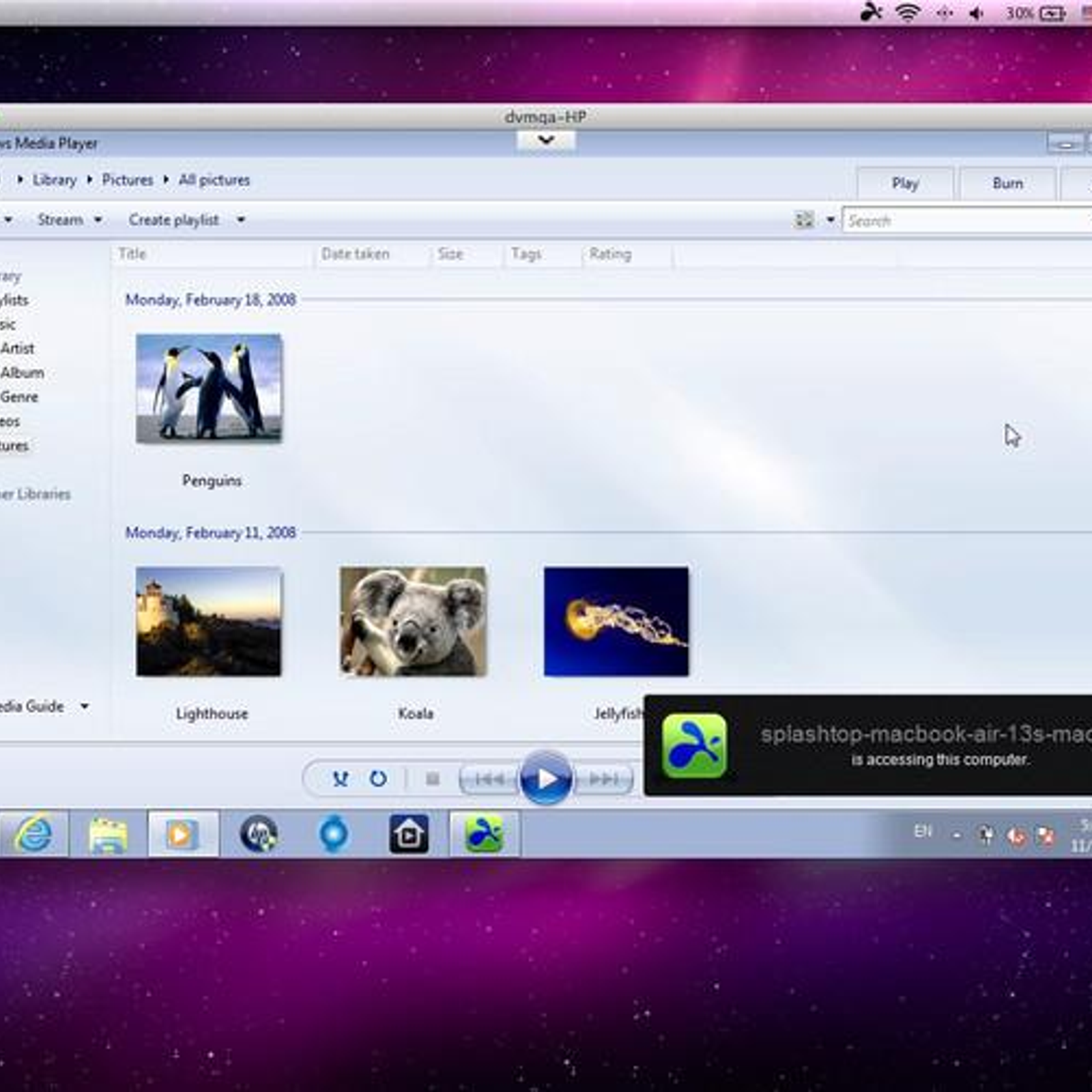Sort by Date taken column
The width and height of the screenshot is (1092, 1092).
372,254
